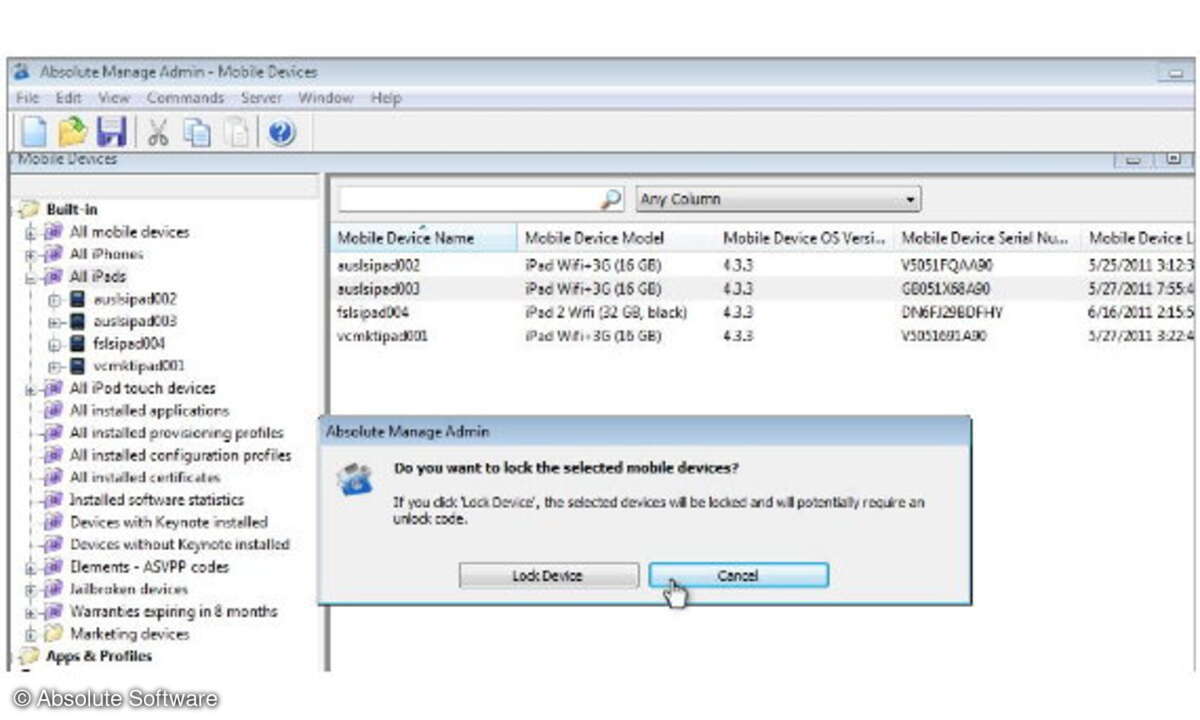Click the All installed provisioning profiles group icon
The width and height of the screenshot is (1200, 720).
(x=55, y=433)
